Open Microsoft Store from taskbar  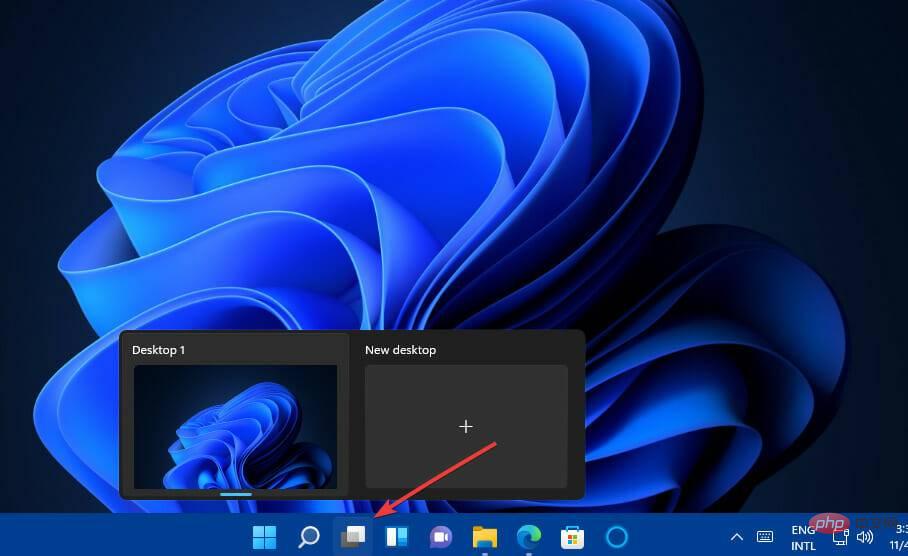pos(572,537)
